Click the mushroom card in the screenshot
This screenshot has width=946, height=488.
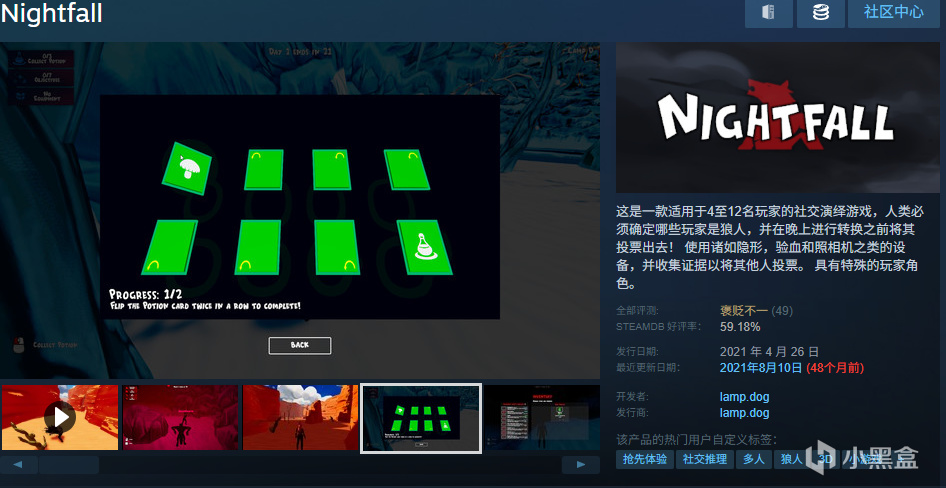(187, 169)
